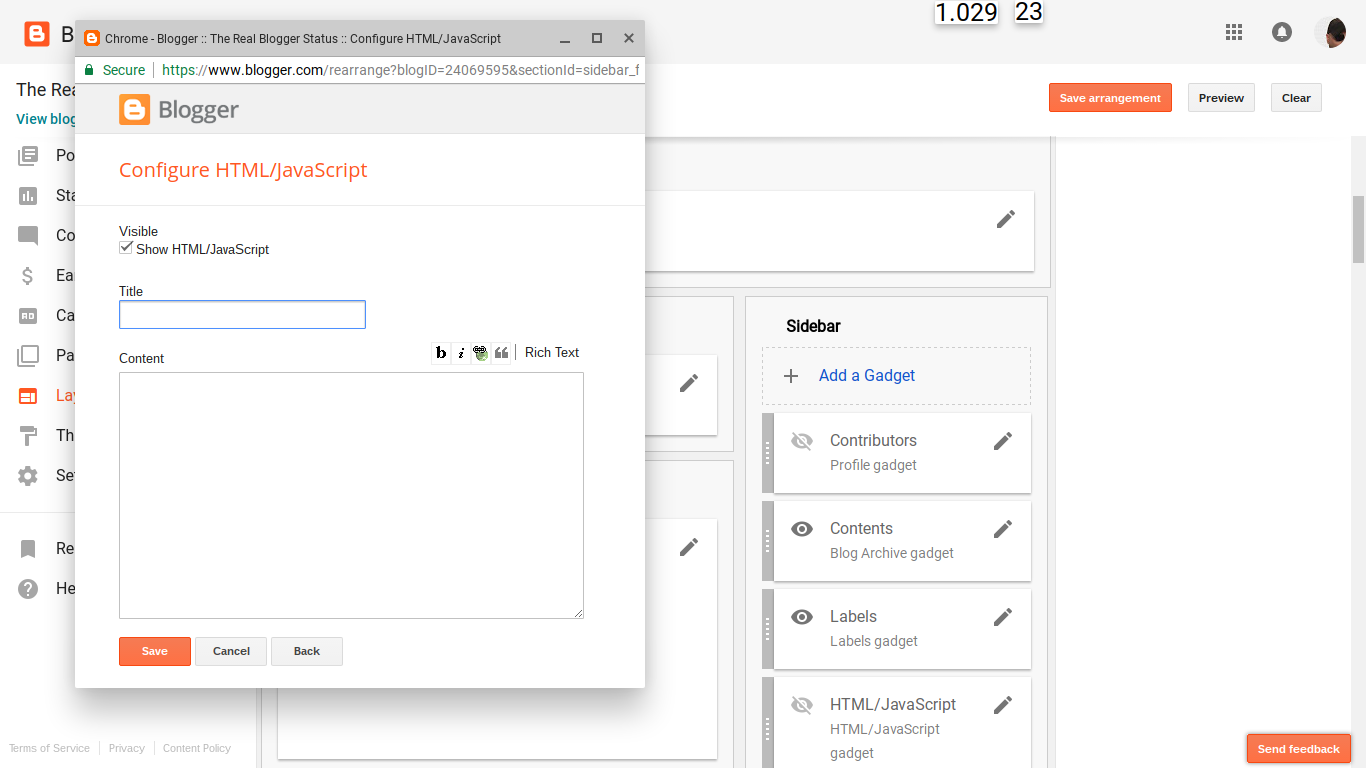
Task: Switch the editor to Rich Text
Action: pos(551,352)
